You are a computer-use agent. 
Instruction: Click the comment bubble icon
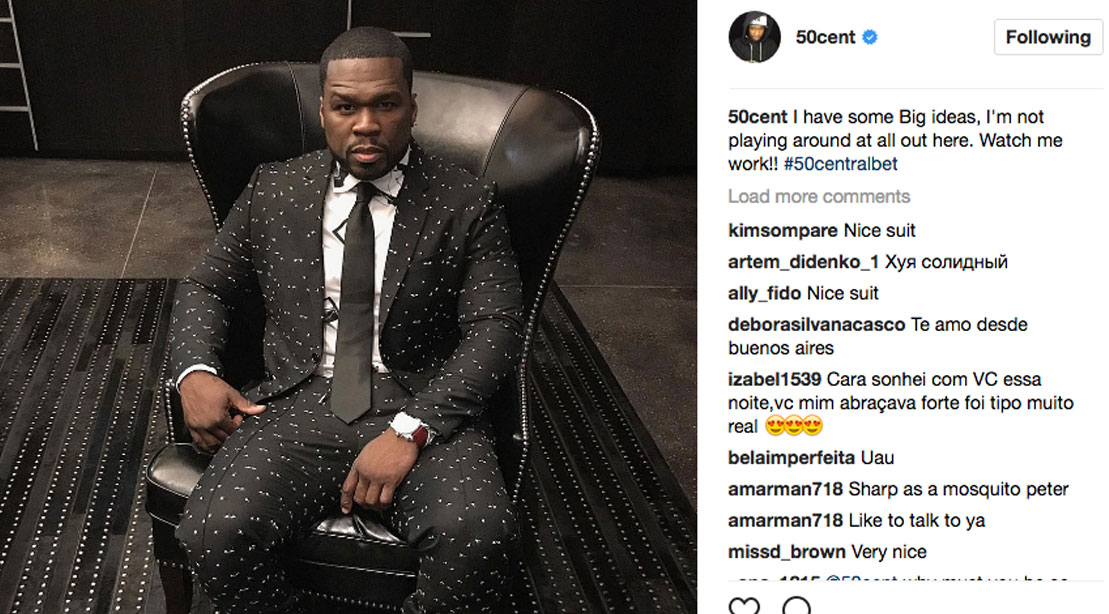(x=796, y=606)
